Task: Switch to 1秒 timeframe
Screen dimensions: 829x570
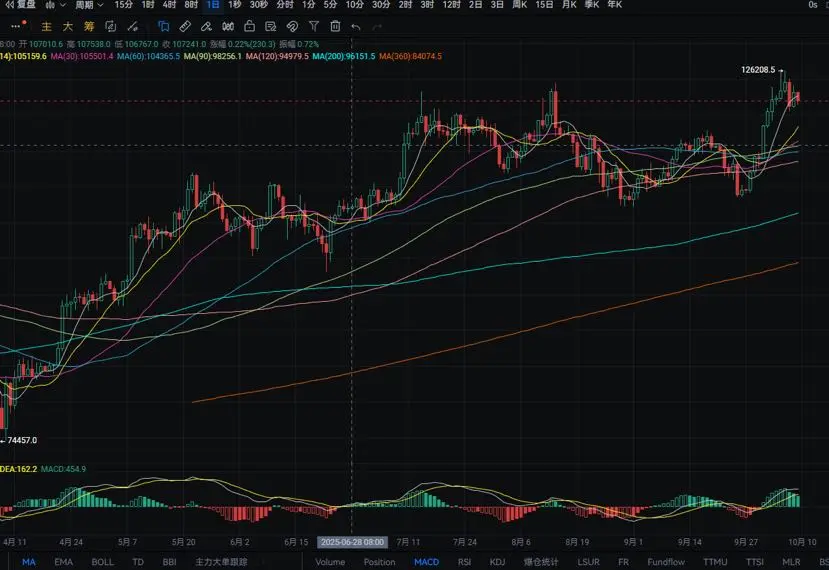Action: [x=235, y=5]
